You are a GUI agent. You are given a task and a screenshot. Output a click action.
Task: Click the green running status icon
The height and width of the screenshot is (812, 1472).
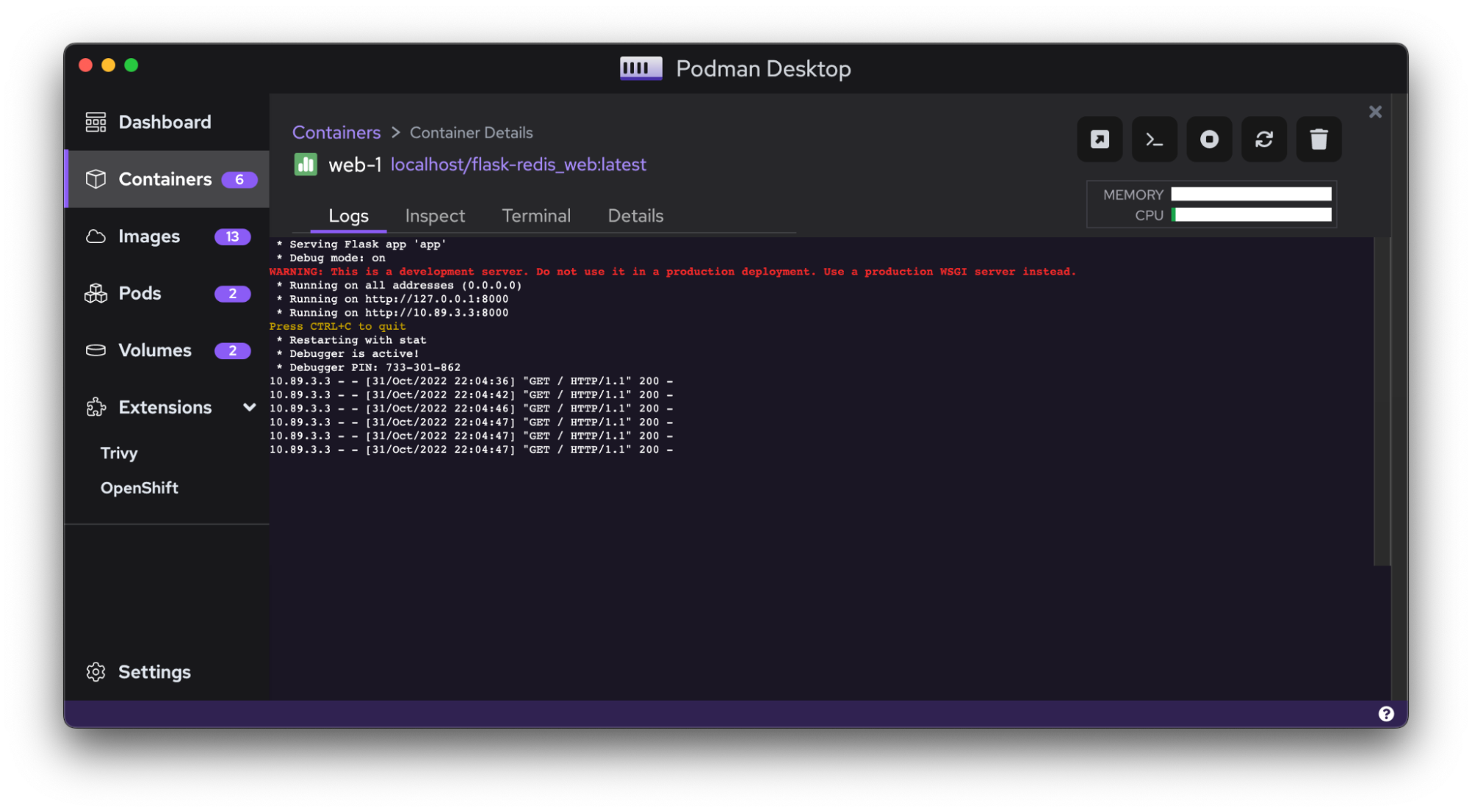pos(306,164)
